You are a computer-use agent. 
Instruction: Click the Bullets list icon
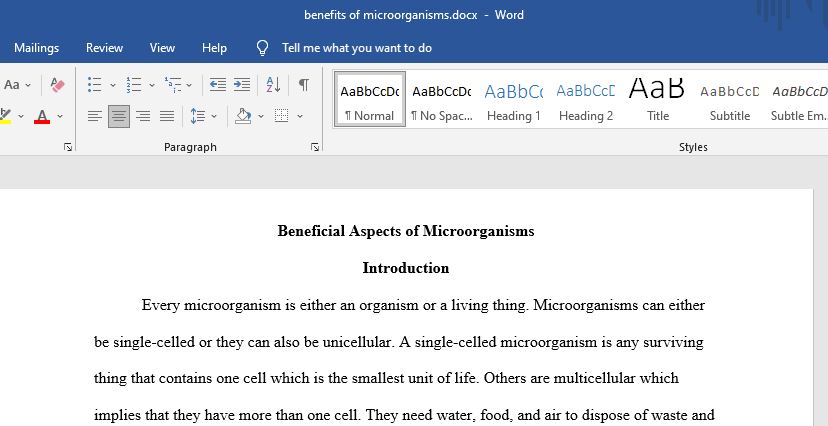95,84
